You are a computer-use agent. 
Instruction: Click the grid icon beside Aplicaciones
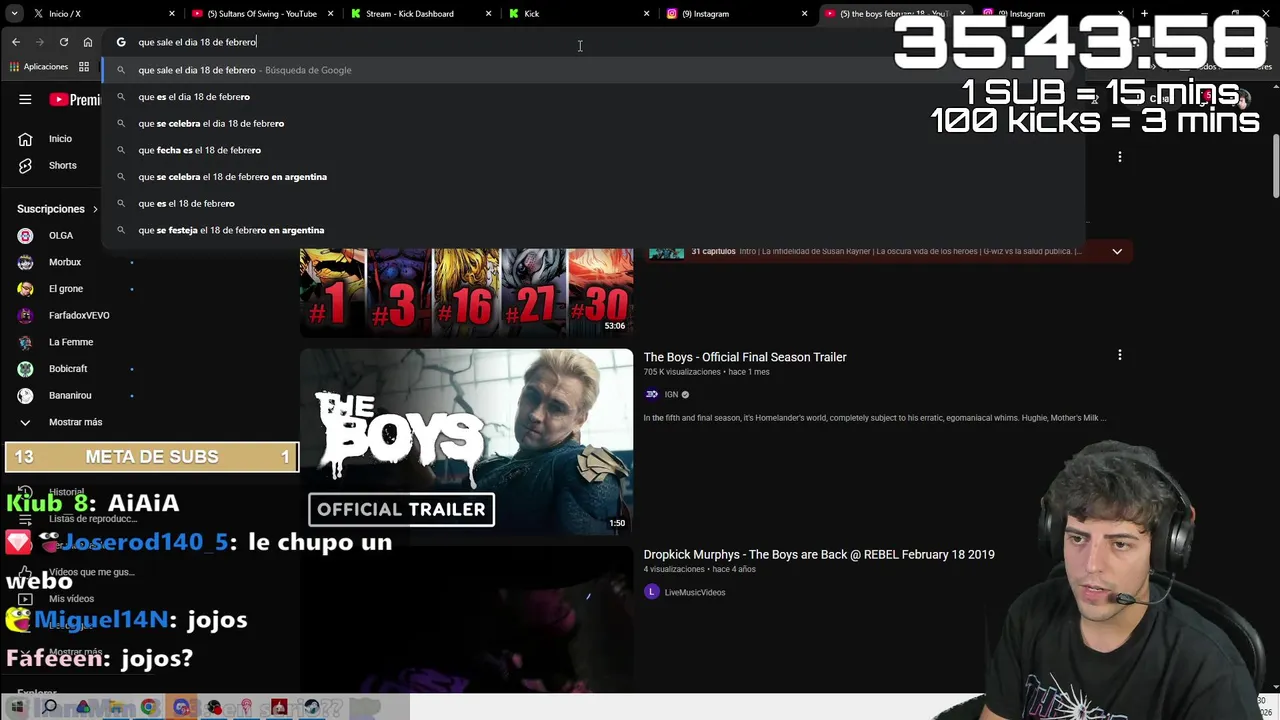click(84, 67)
